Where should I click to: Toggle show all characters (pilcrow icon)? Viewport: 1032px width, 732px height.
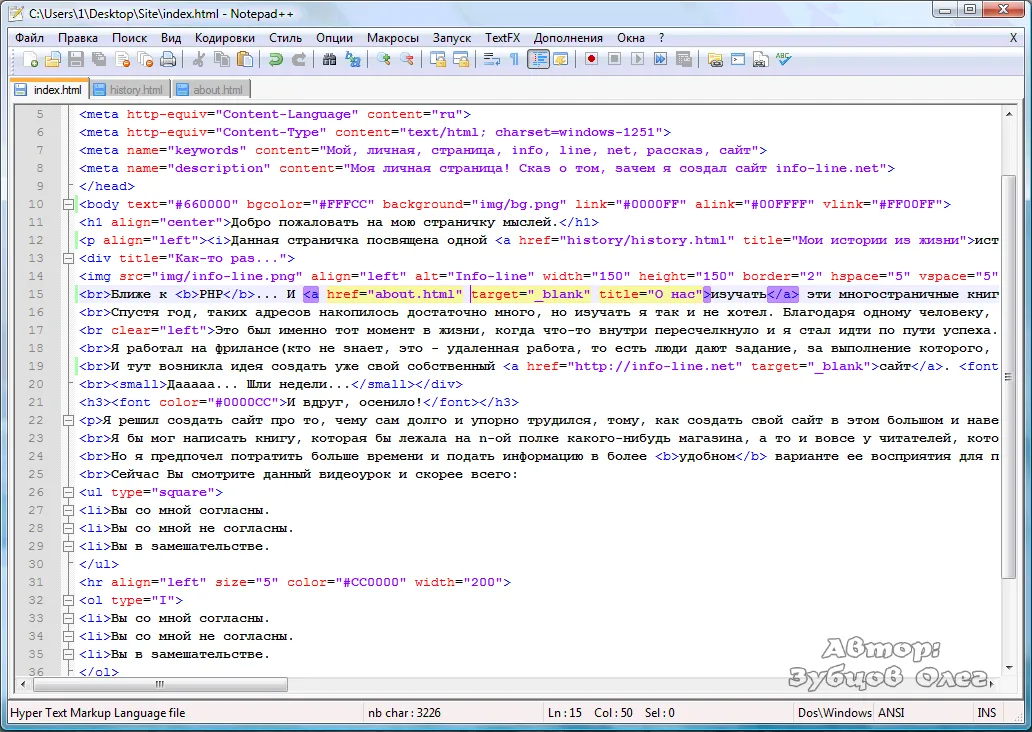(515, 60)
